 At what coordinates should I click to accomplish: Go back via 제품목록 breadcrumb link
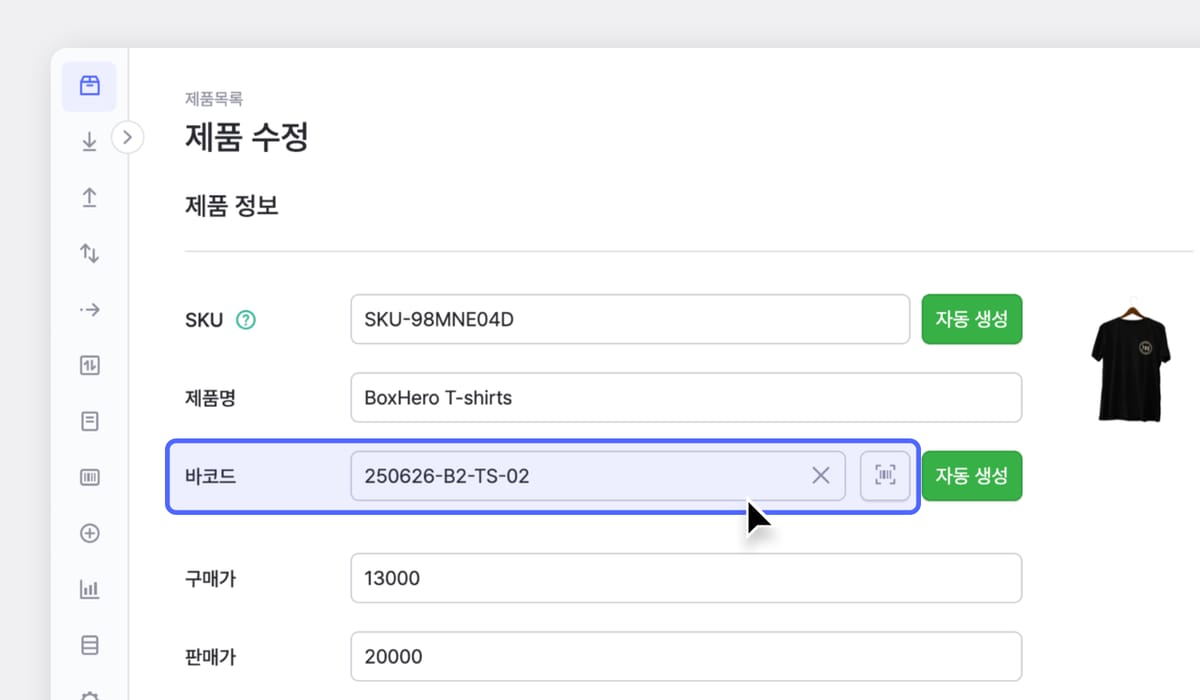point(214,98)
